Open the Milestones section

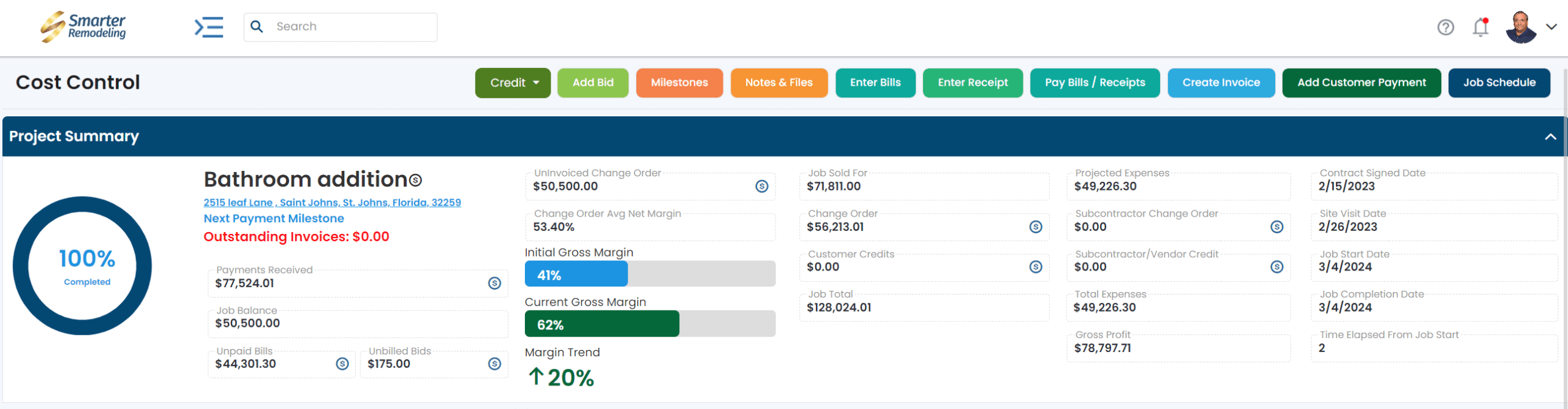point(679,83)
